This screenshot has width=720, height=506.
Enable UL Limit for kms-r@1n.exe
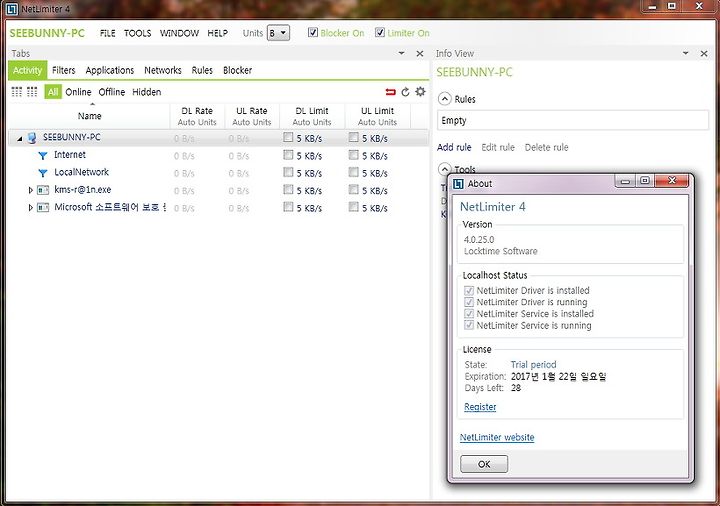click(354, 189)
